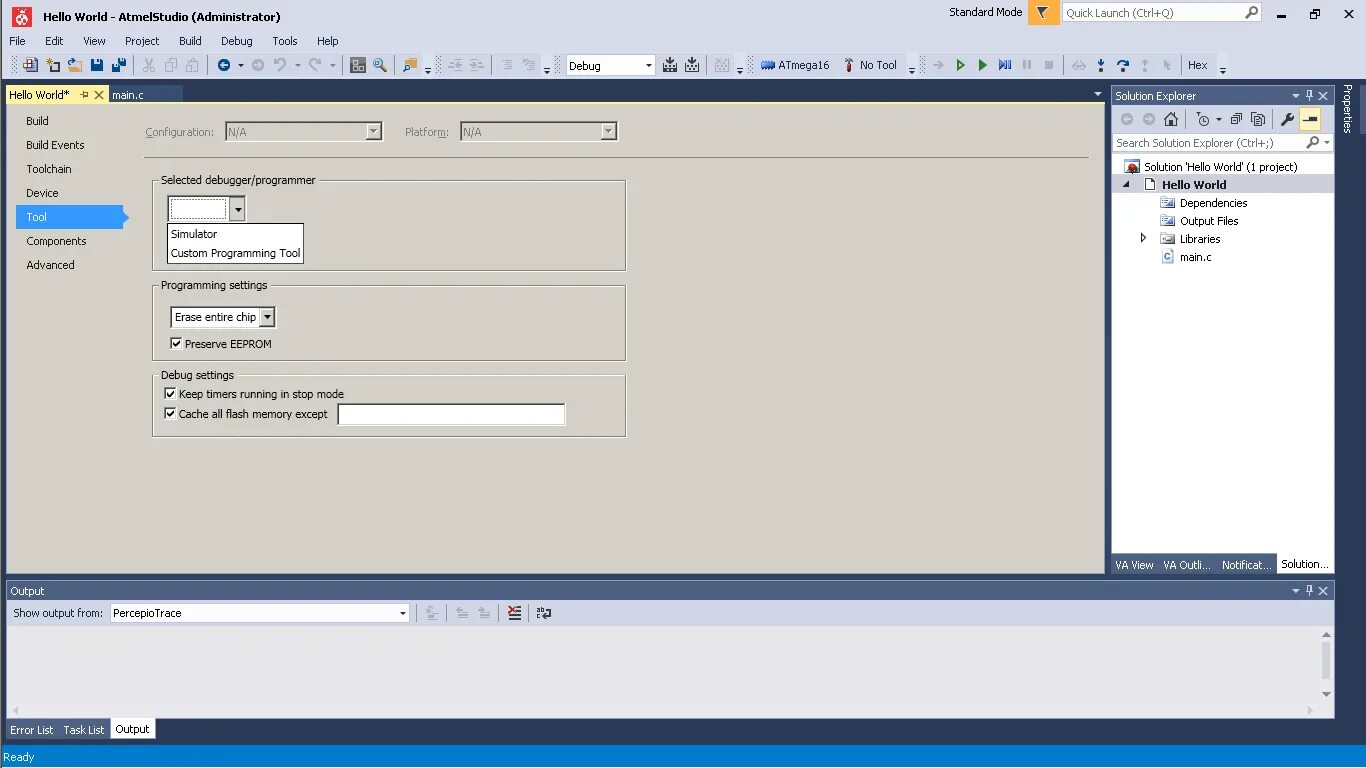Save the current file with the disk icon
1366x768 pixels.
pyautogui.click(x=97, y=65)
